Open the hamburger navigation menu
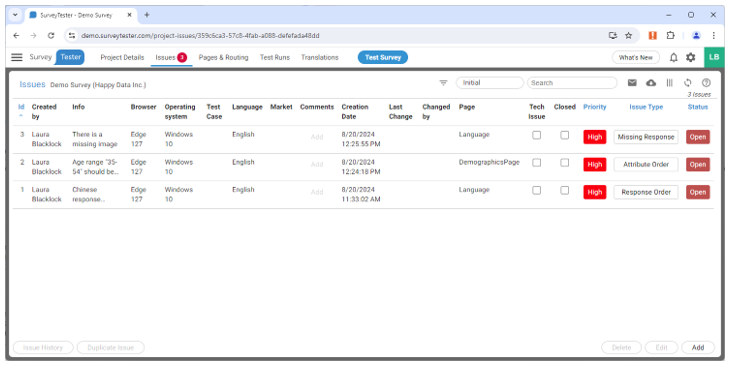The image size is (730, 365). [17, 57]
